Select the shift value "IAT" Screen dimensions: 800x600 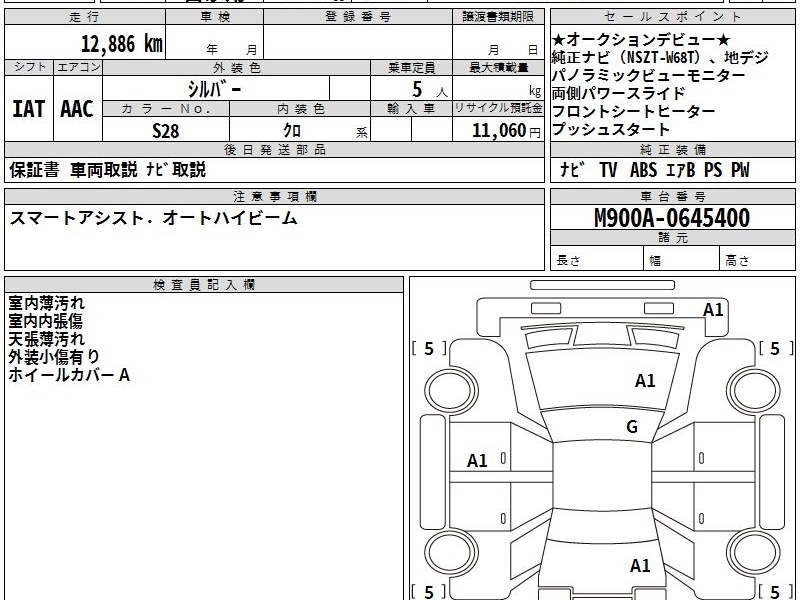click(x=29, y=109)
